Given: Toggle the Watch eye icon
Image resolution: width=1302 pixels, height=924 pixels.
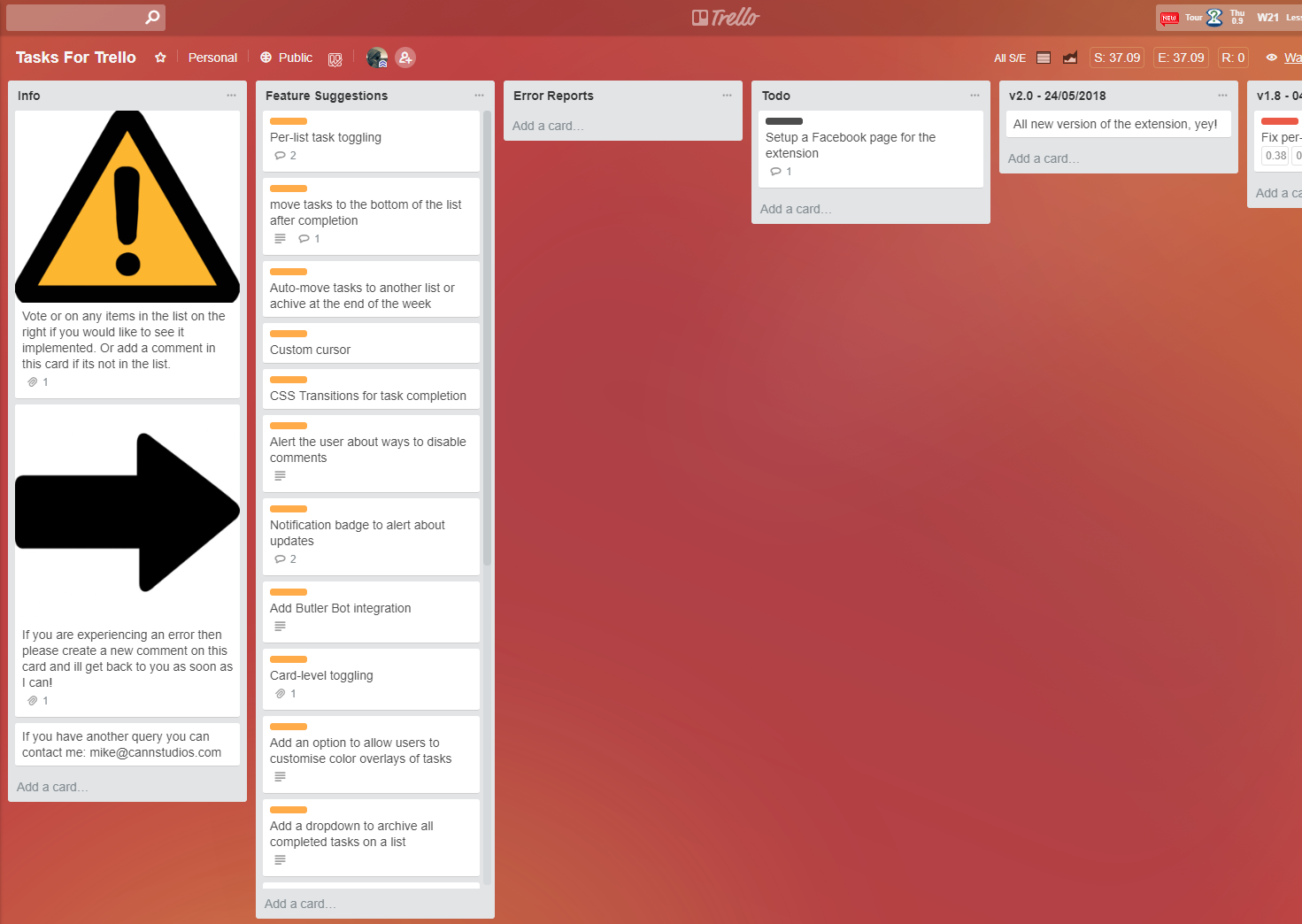Looking at the screenshot, I should coord(1271,58).
